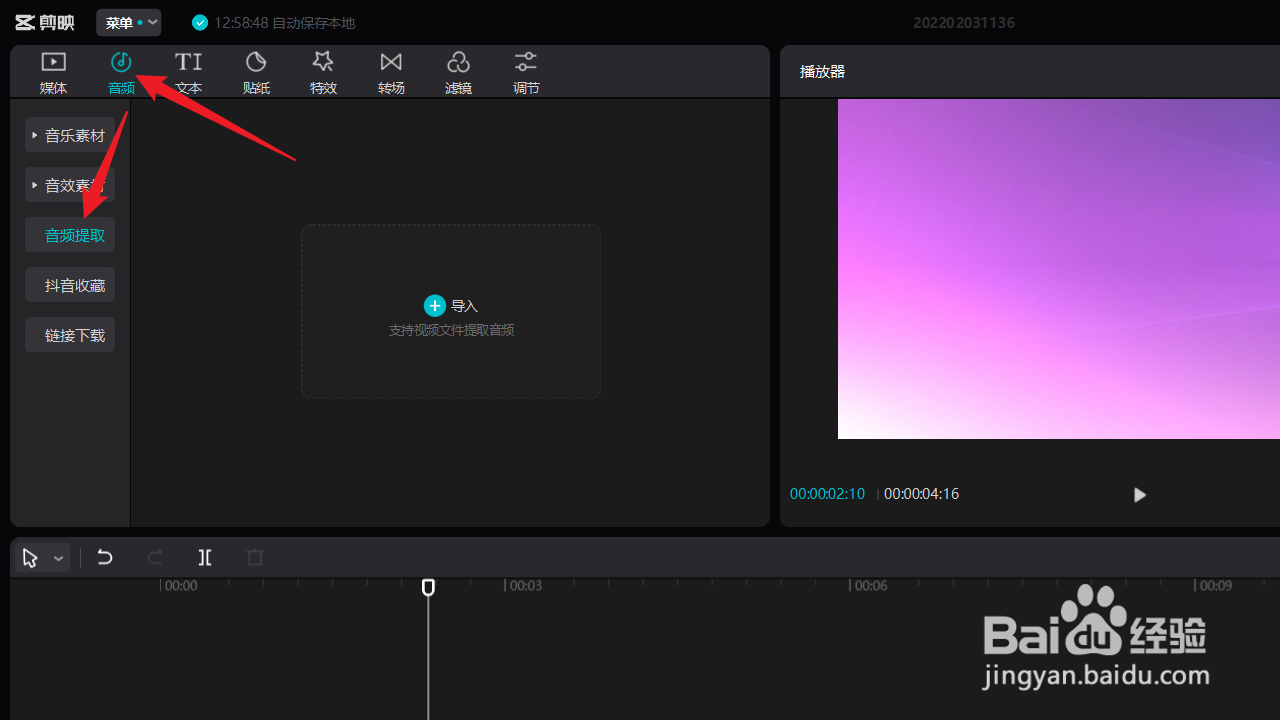Open the 文本 text tab
The width and height of the screenshot is (1280, 720).
point(189,73)
